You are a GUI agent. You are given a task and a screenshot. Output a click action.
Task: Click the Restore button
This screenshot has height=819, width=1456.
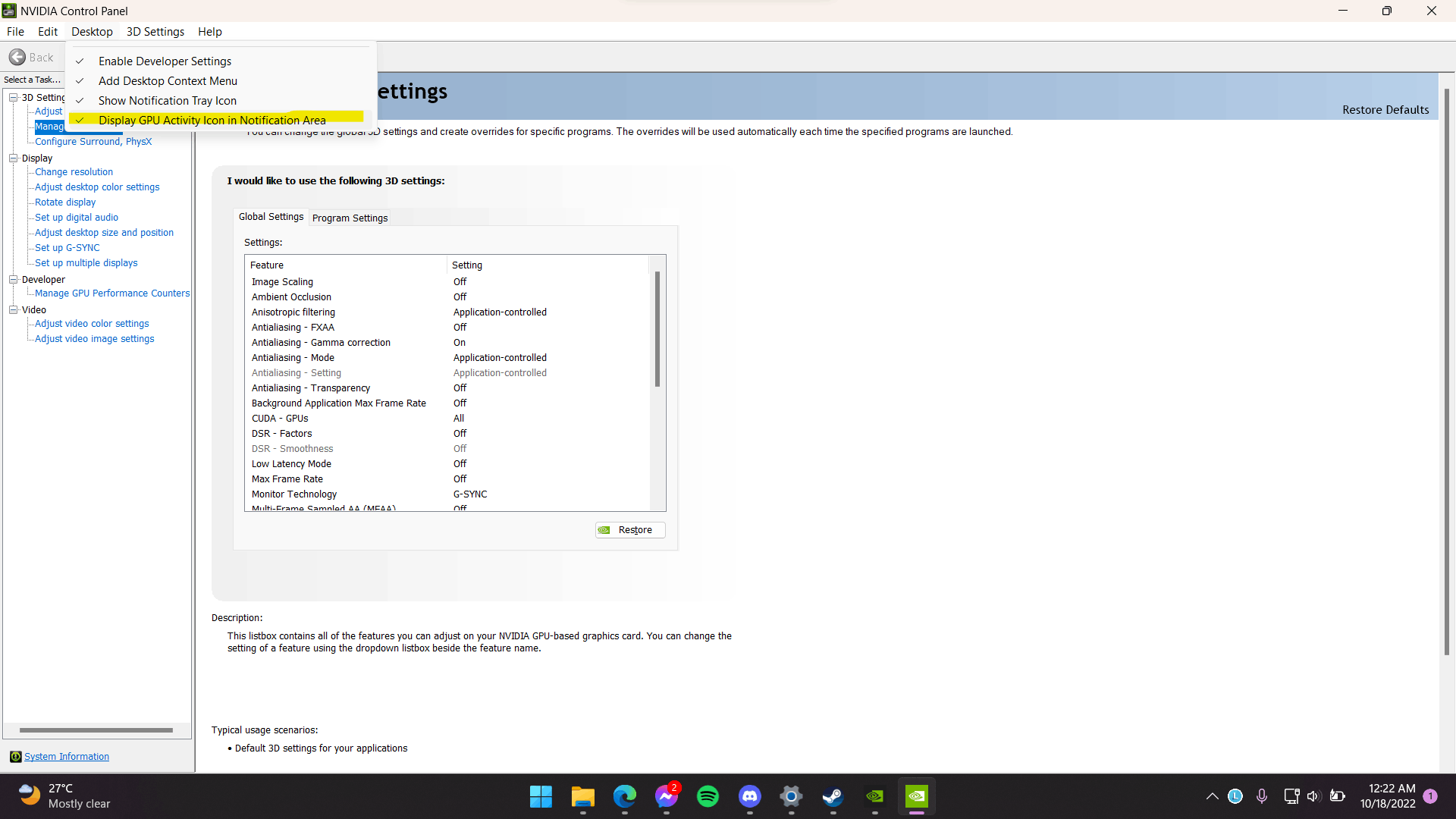tap(630, 530)
